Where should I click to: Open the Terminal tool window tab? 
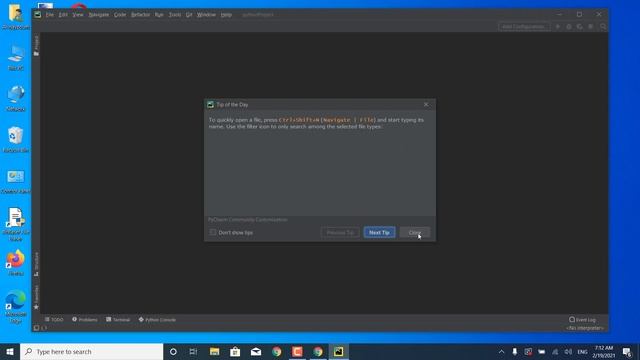pos(118,320)
